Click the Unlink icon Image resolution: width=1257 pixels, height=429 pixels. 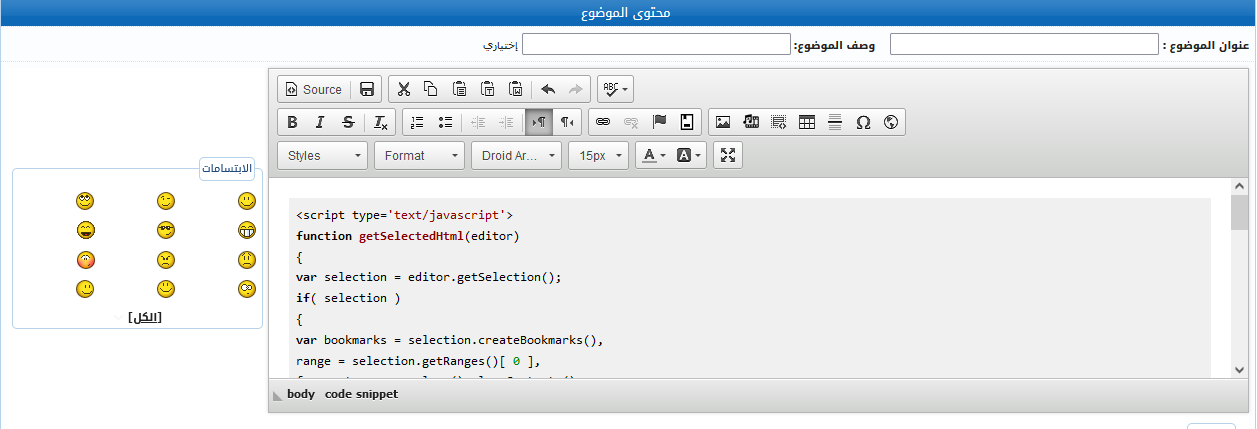click(x=630, y=122)
